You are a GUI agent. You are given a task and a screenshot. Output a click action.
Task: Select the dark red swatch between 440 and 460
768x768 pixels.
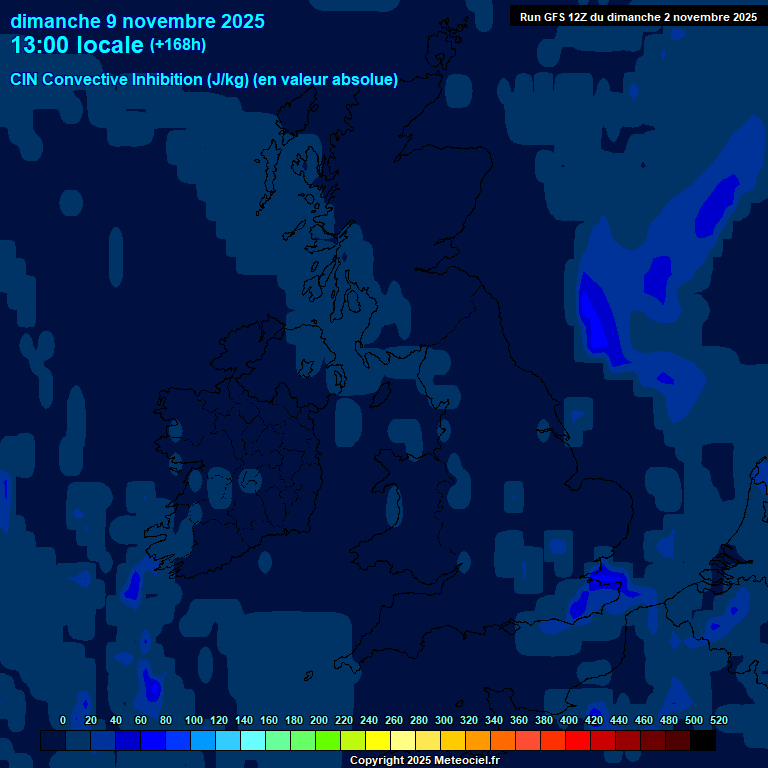(628, 741)
